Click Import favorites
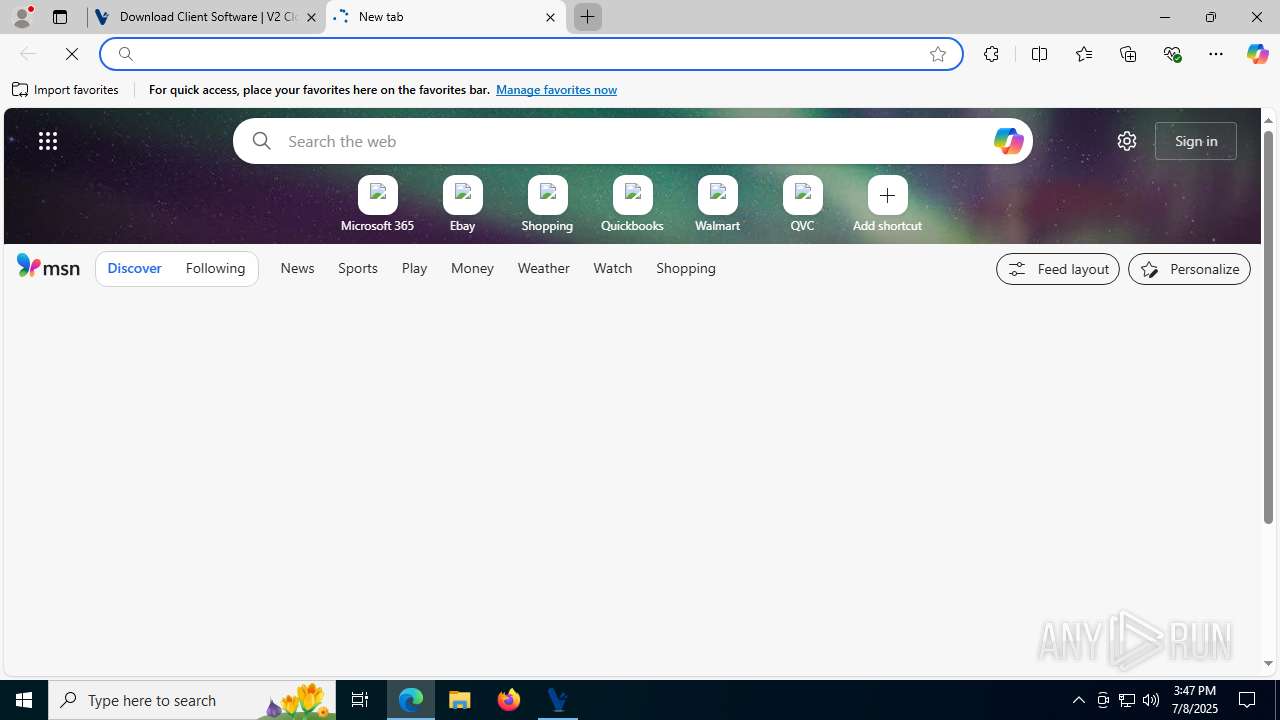This screenshot has height=720, width=1280. pyautogui.click(x=66, y=90)
